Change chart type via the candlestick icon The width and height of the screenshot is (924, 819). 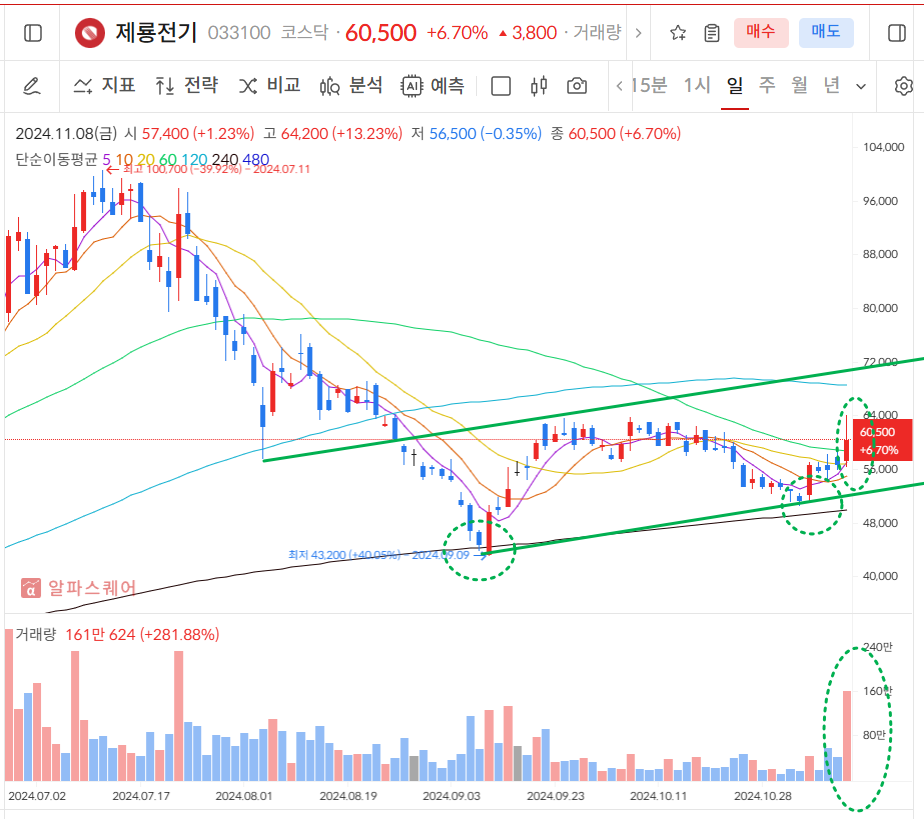click(541, 86)
